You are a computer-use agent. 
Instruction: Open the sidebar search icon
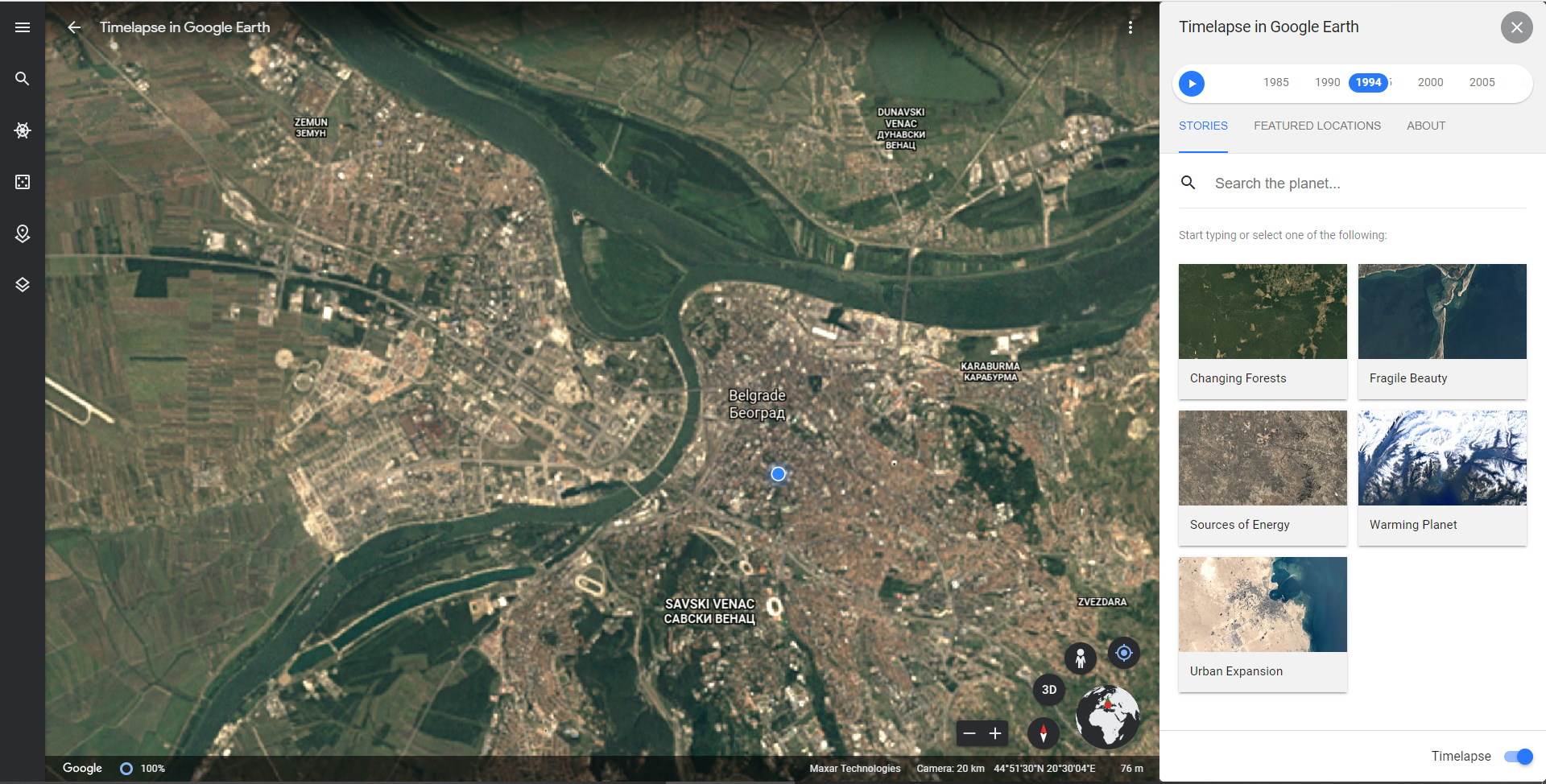click(22, 78)
